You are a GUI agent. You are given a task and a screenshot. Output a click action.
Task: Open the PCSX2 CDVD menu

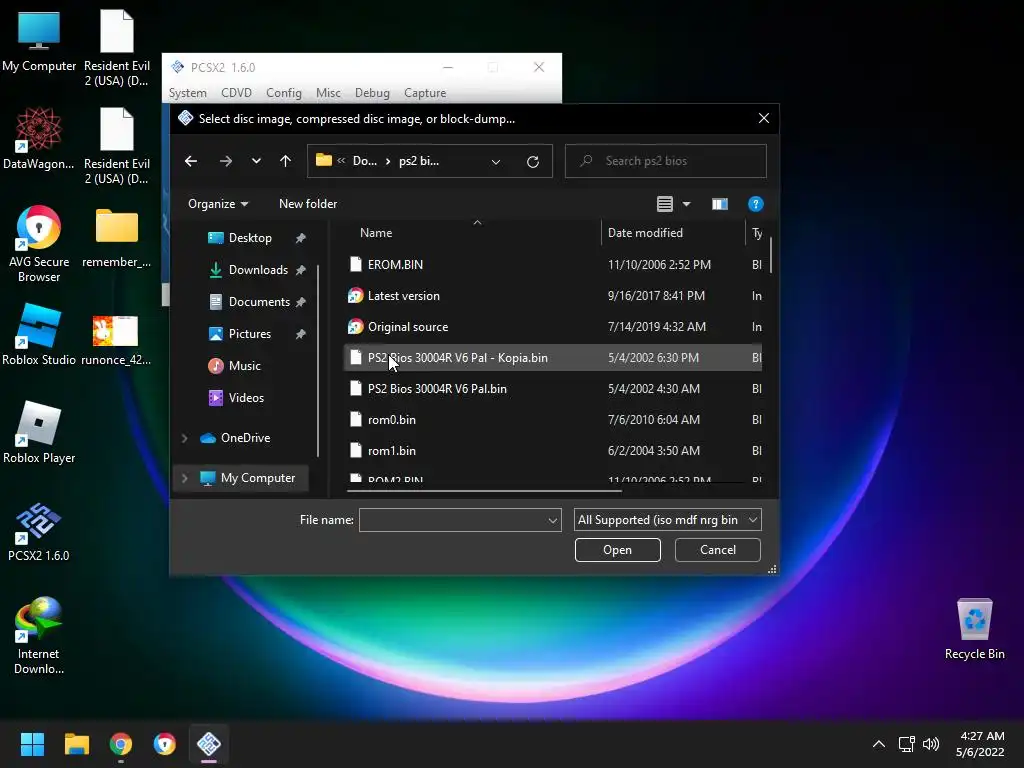236,93
